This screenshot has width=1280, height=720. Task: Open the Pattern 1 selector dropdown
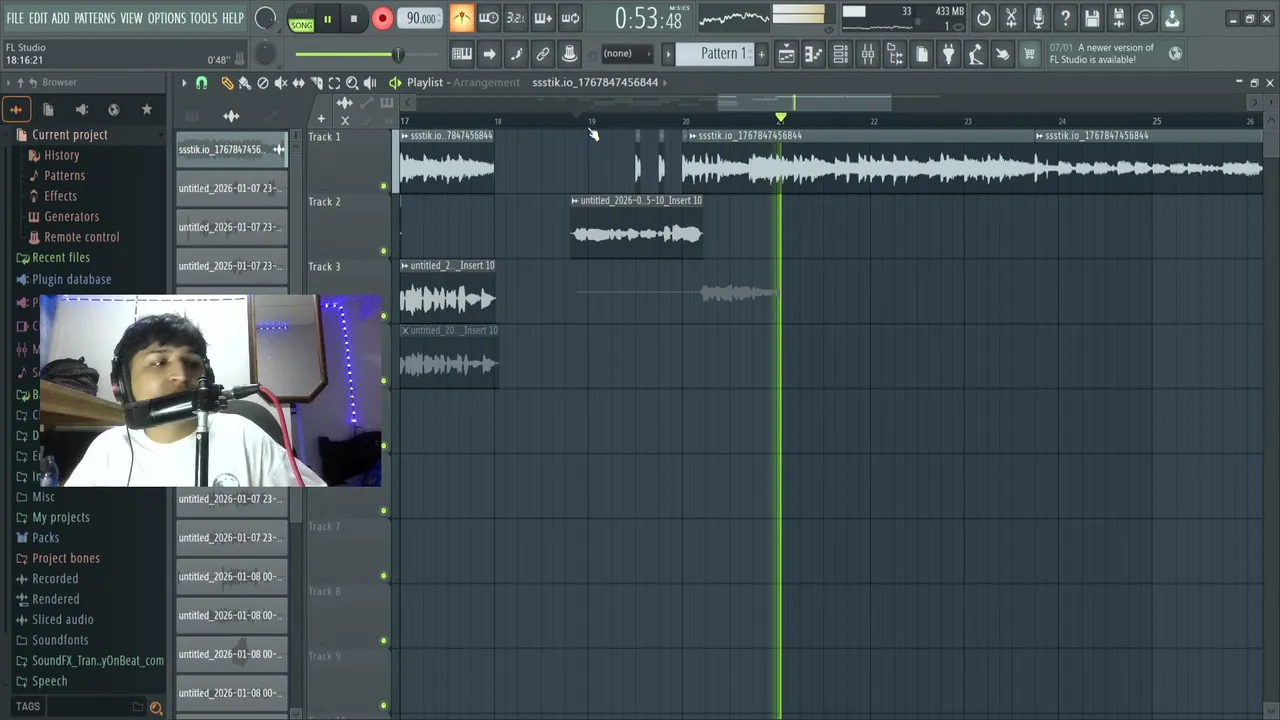(714, 54)
